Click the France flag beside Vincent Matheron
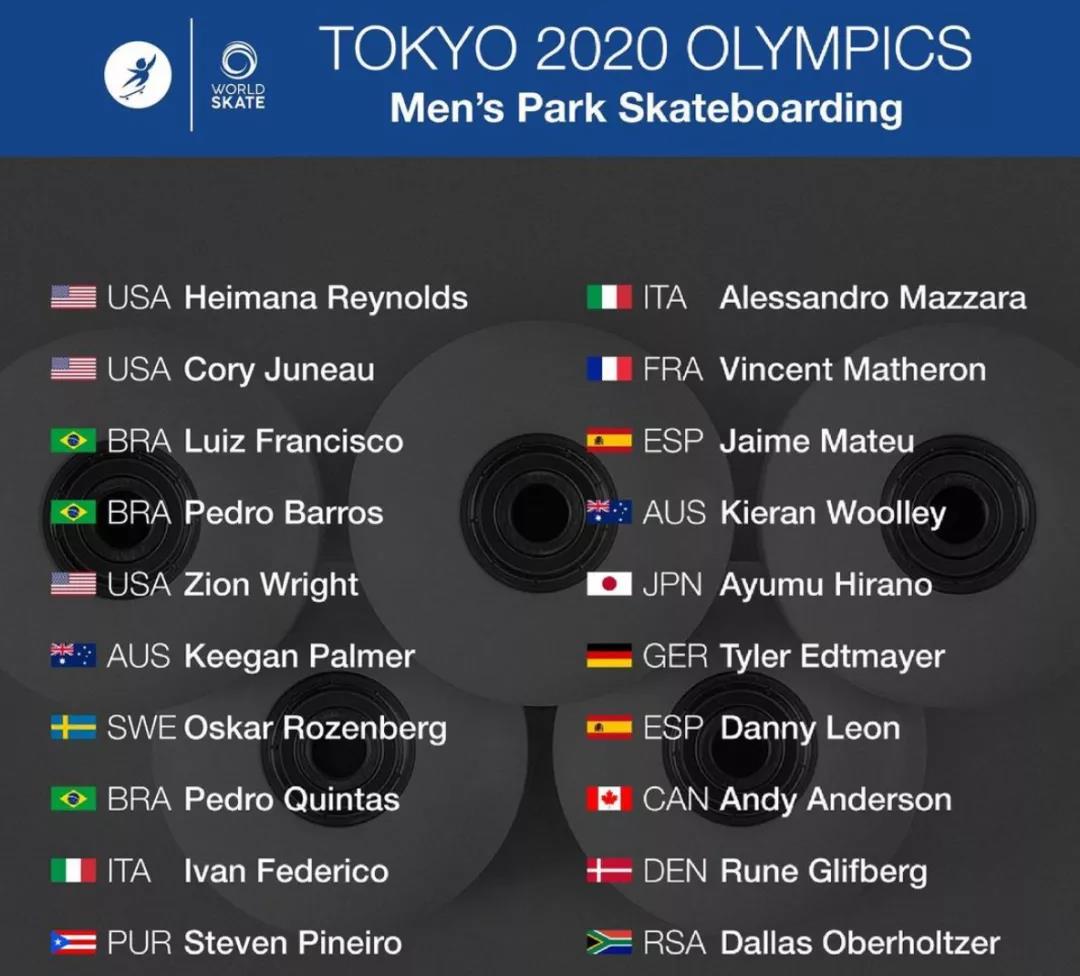Screen dimensions: 1080x976 click(x=609, y=369)
